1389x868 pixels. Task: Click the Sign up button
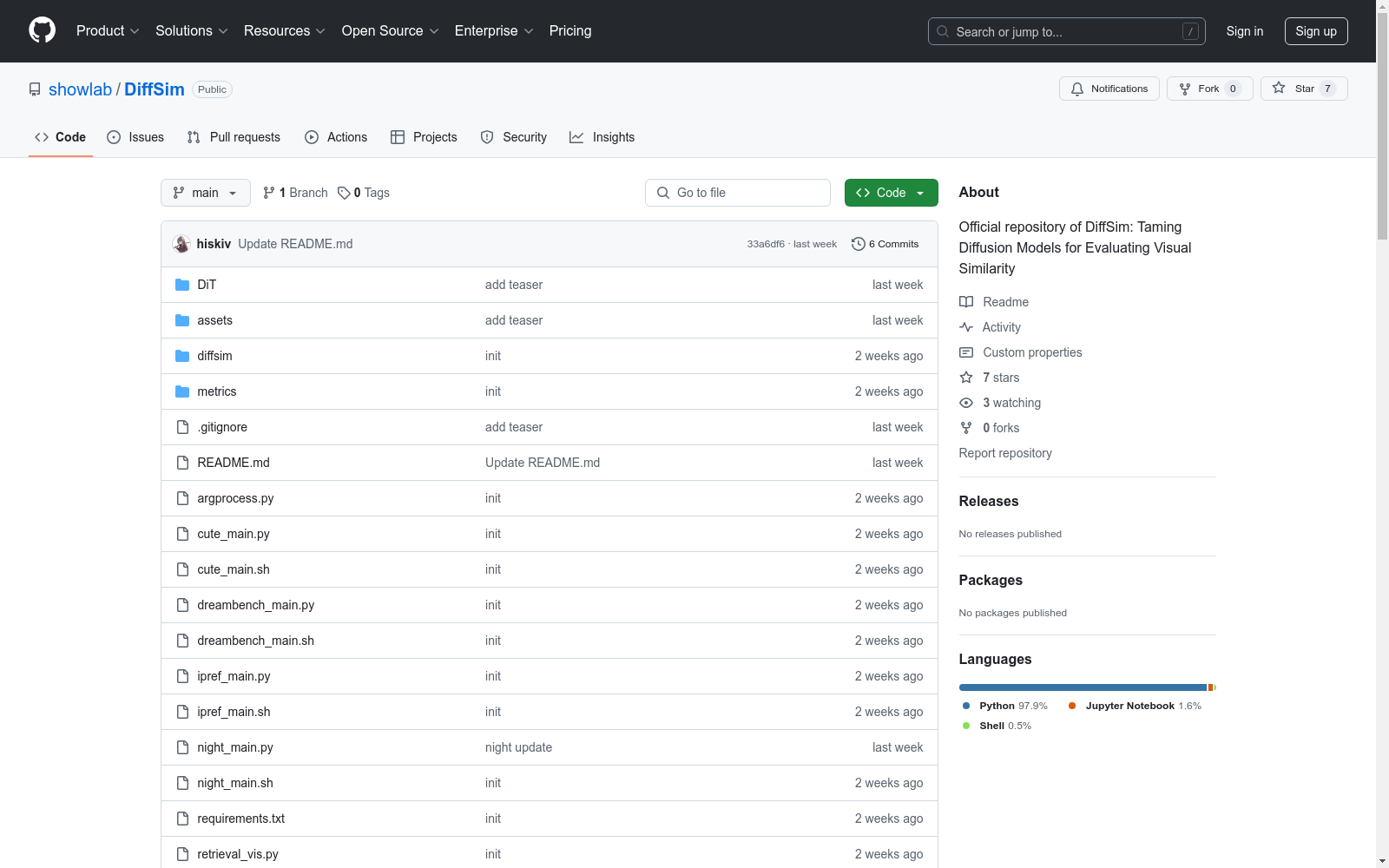[x=1316, y=31]
